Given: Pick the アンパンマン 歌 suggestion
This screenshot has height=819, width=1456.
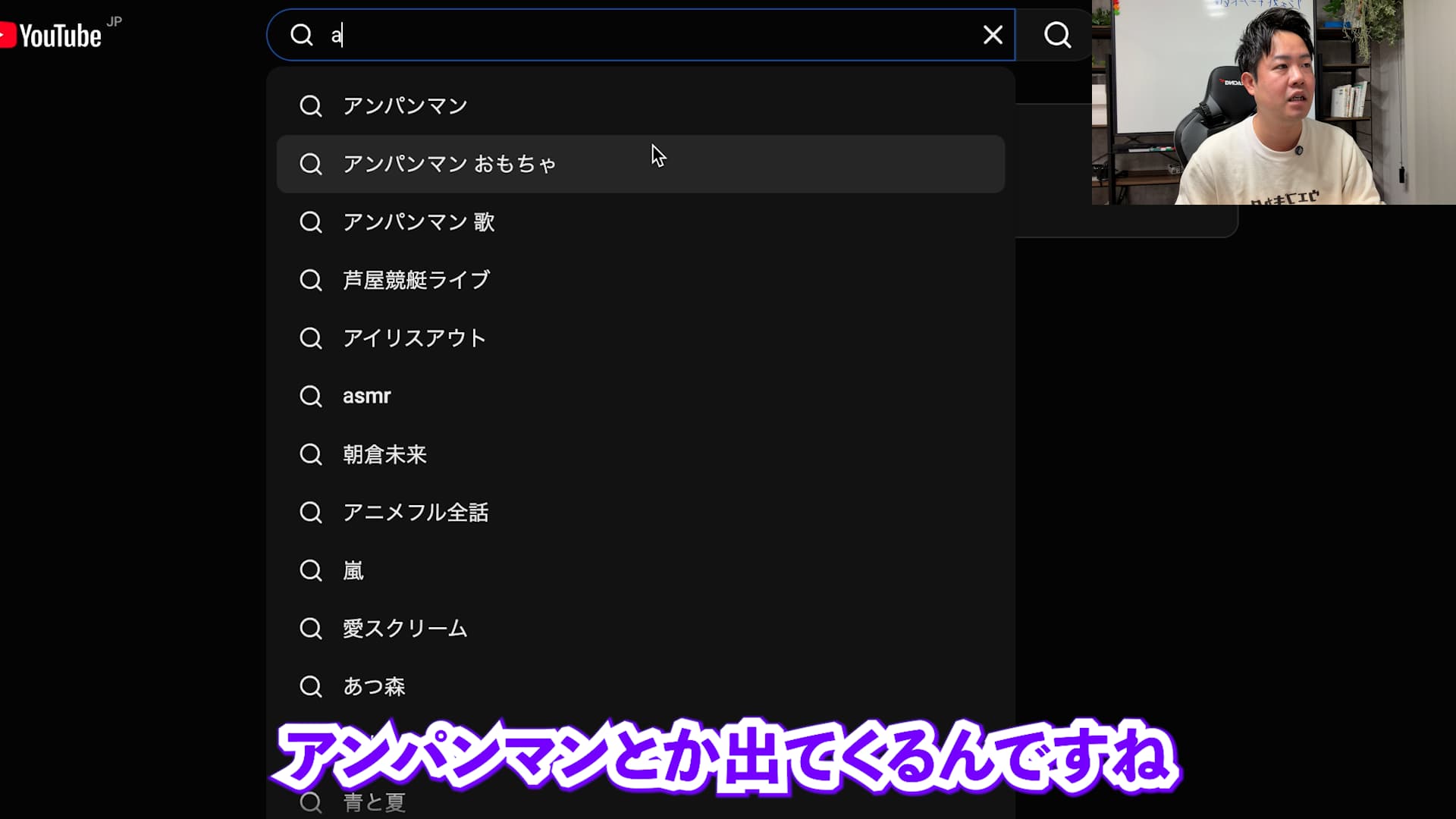Looking at the screenshot, I should coord(419,222).
